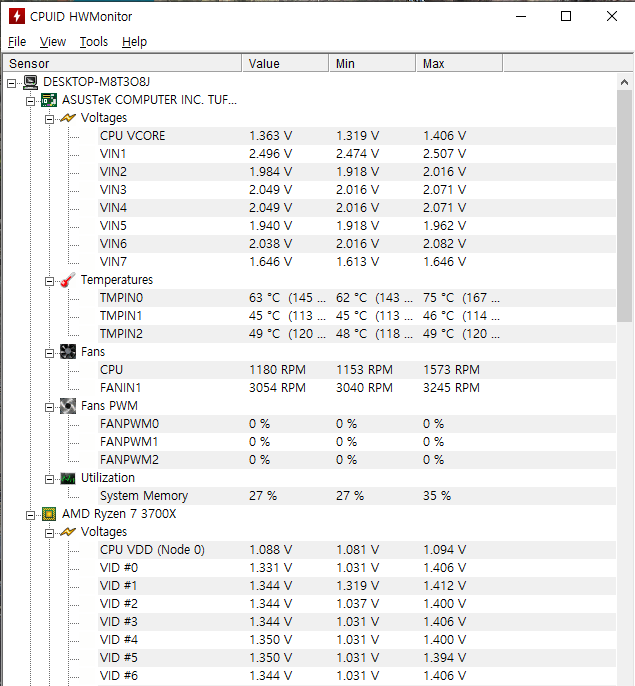Collapse the AMD Ryzen 7 3700X node
The height and width of the screenshot is (686, 635).
click(x=31, y=515)
